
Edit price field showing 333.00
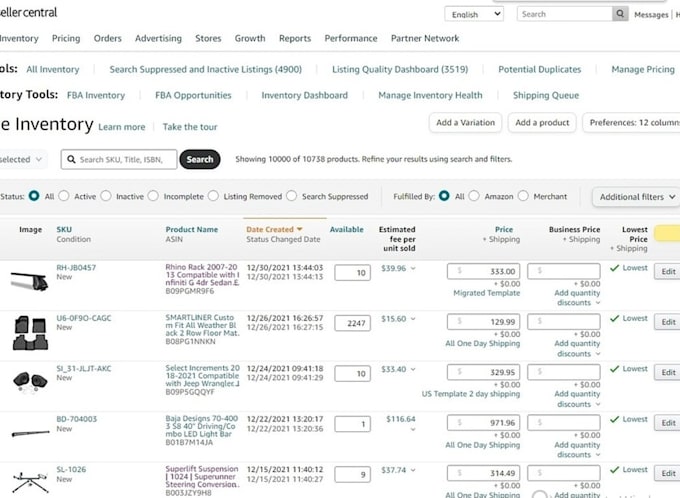tap(484, 272)
